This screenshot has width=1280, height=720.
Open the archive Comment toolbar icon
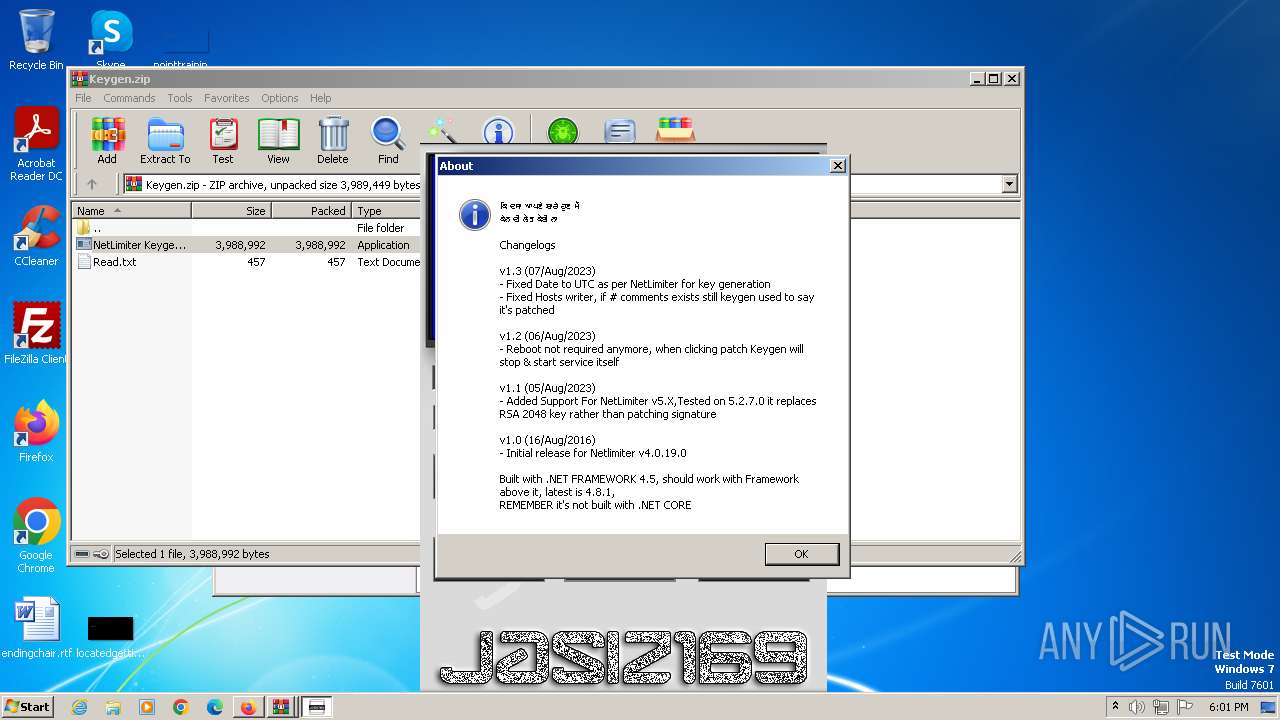tap(620, 131)
